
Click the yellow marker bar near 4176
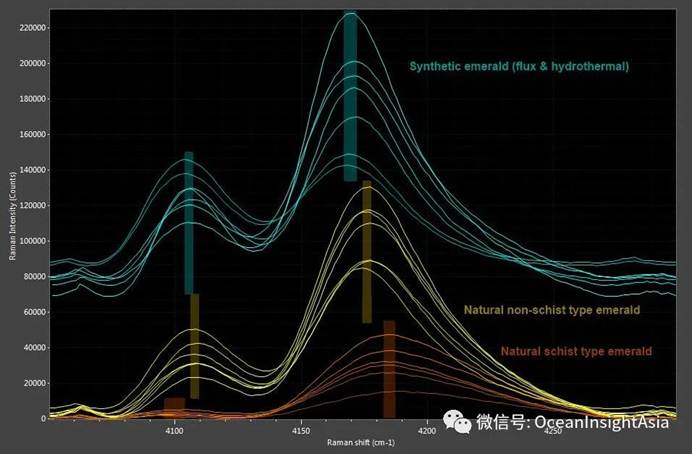[367, 251]
